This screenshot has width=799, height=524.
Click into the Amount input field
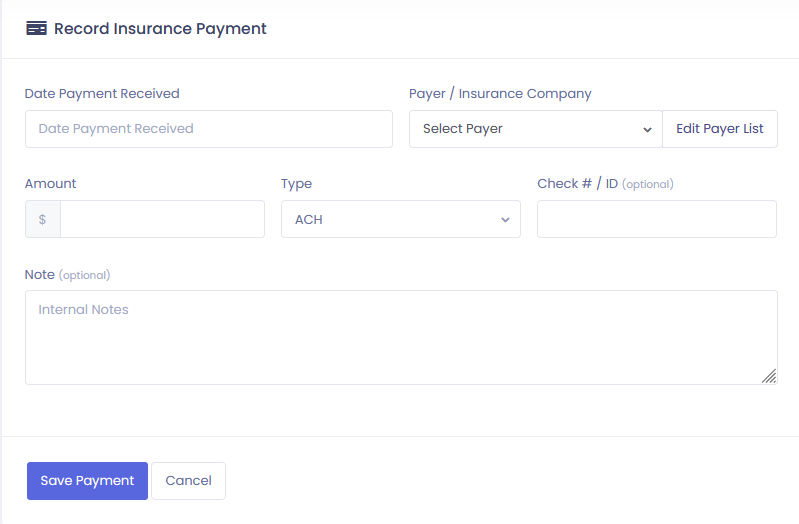[163, 219]
